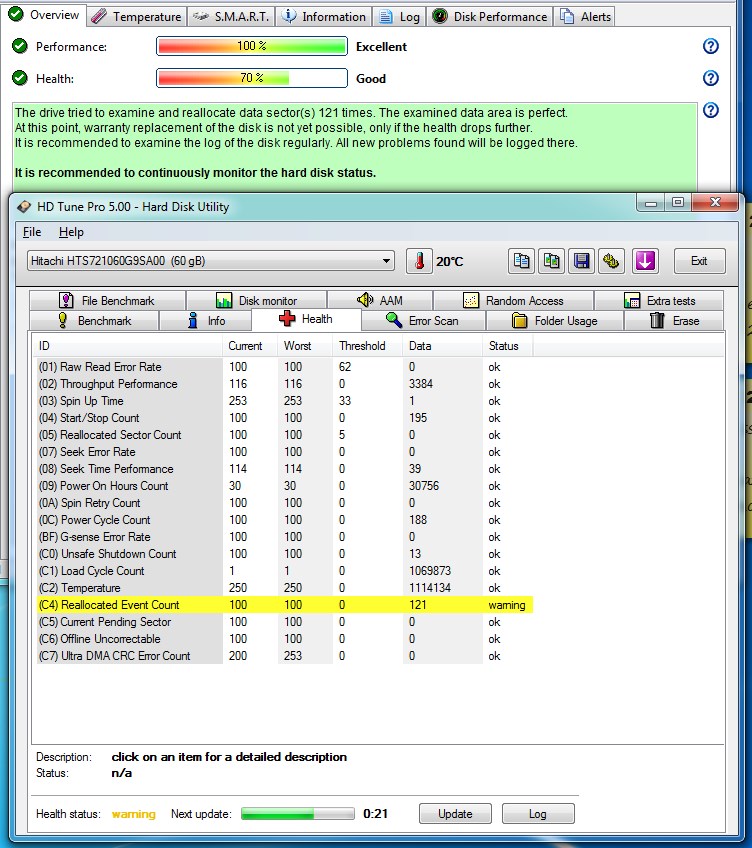The image size is (752, 848).
Task: Select the (09) Power On Hours Count row
Action: pyautogui.click(x=285, y=486)
